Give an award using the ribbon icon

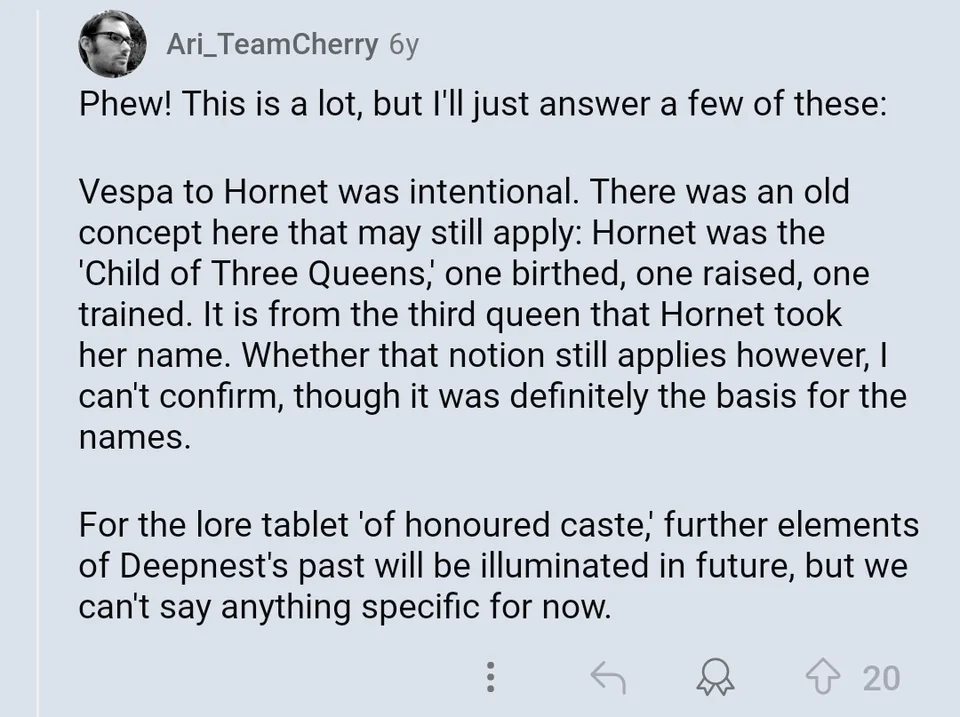click(x=716, y=677)
